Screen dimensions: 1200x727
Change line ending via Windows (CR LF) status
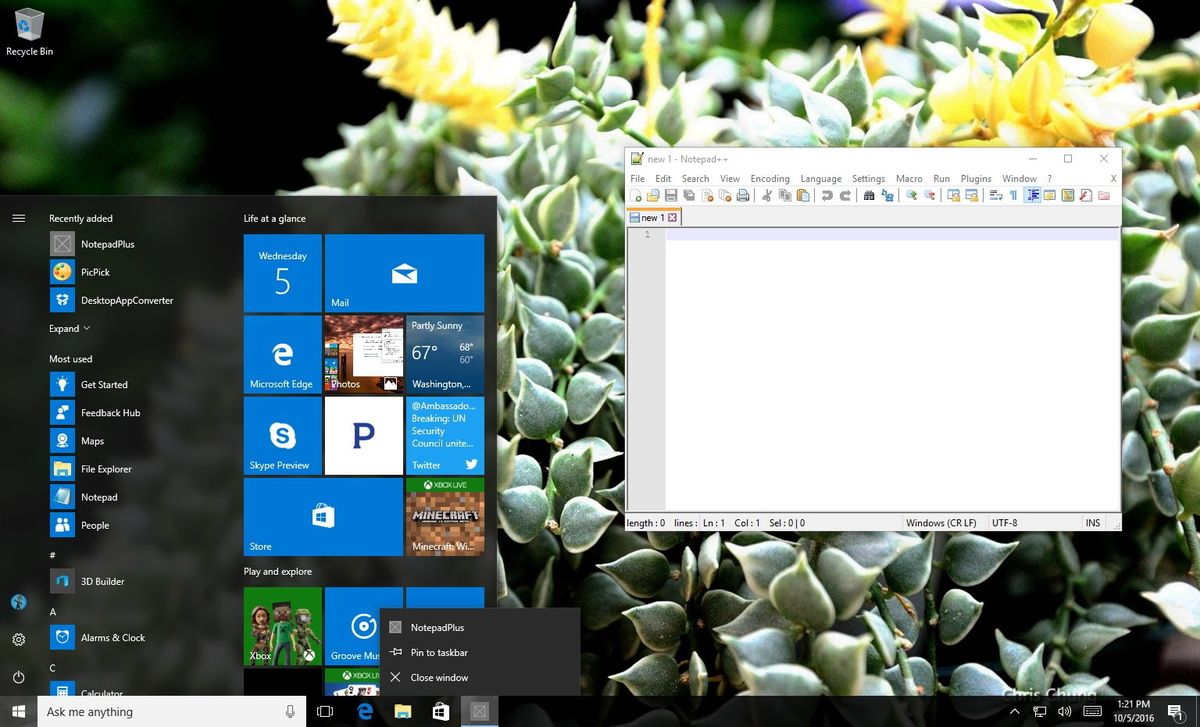(x=942, y=522)
